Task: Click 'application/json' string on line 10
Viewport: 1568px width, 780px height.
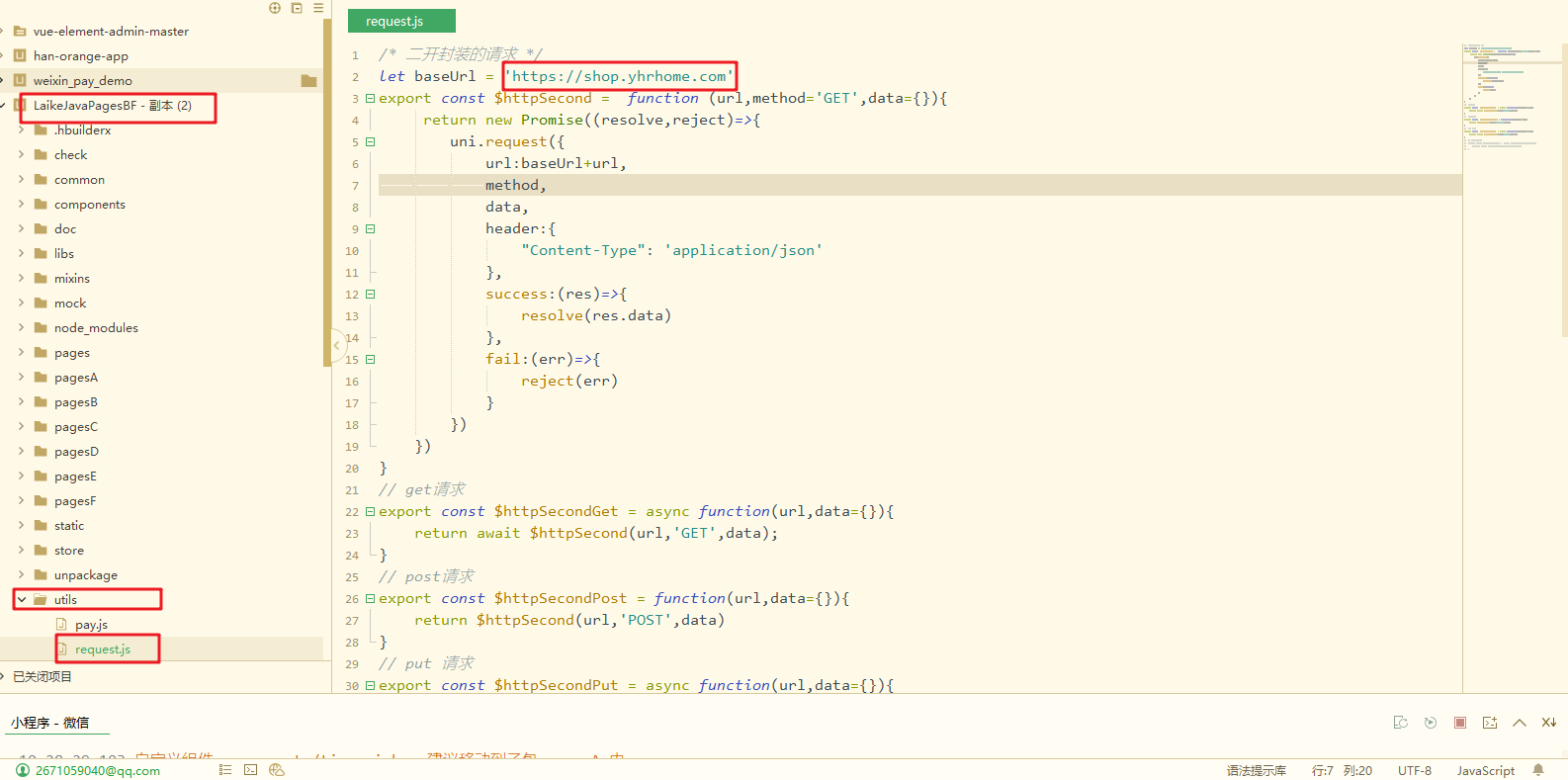Action: tap(743, 250)
